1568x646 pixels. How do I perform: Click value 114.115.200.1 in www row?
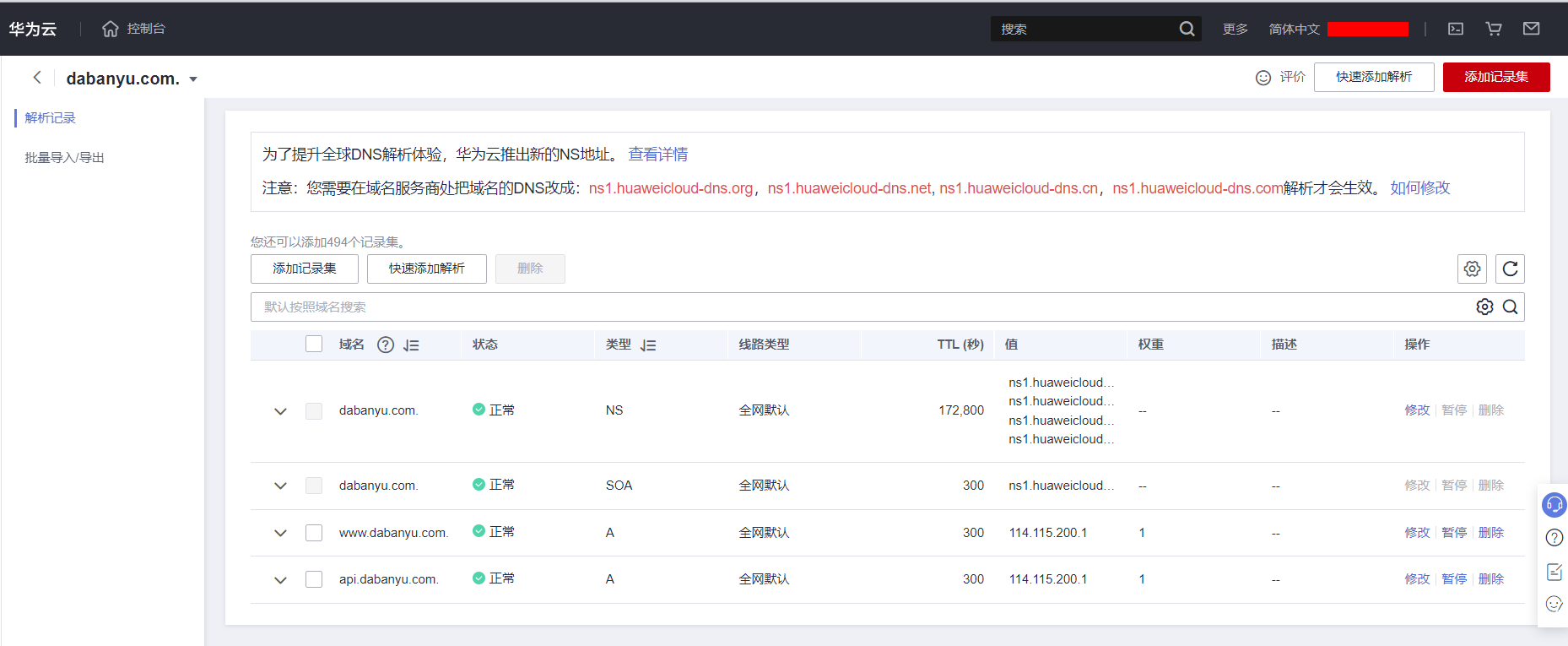coord(1048,533)
